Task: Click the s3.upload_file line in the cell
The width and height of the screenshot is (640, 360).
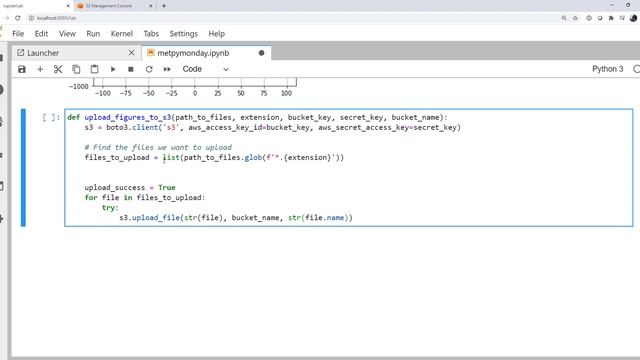Action: [236, 218]
